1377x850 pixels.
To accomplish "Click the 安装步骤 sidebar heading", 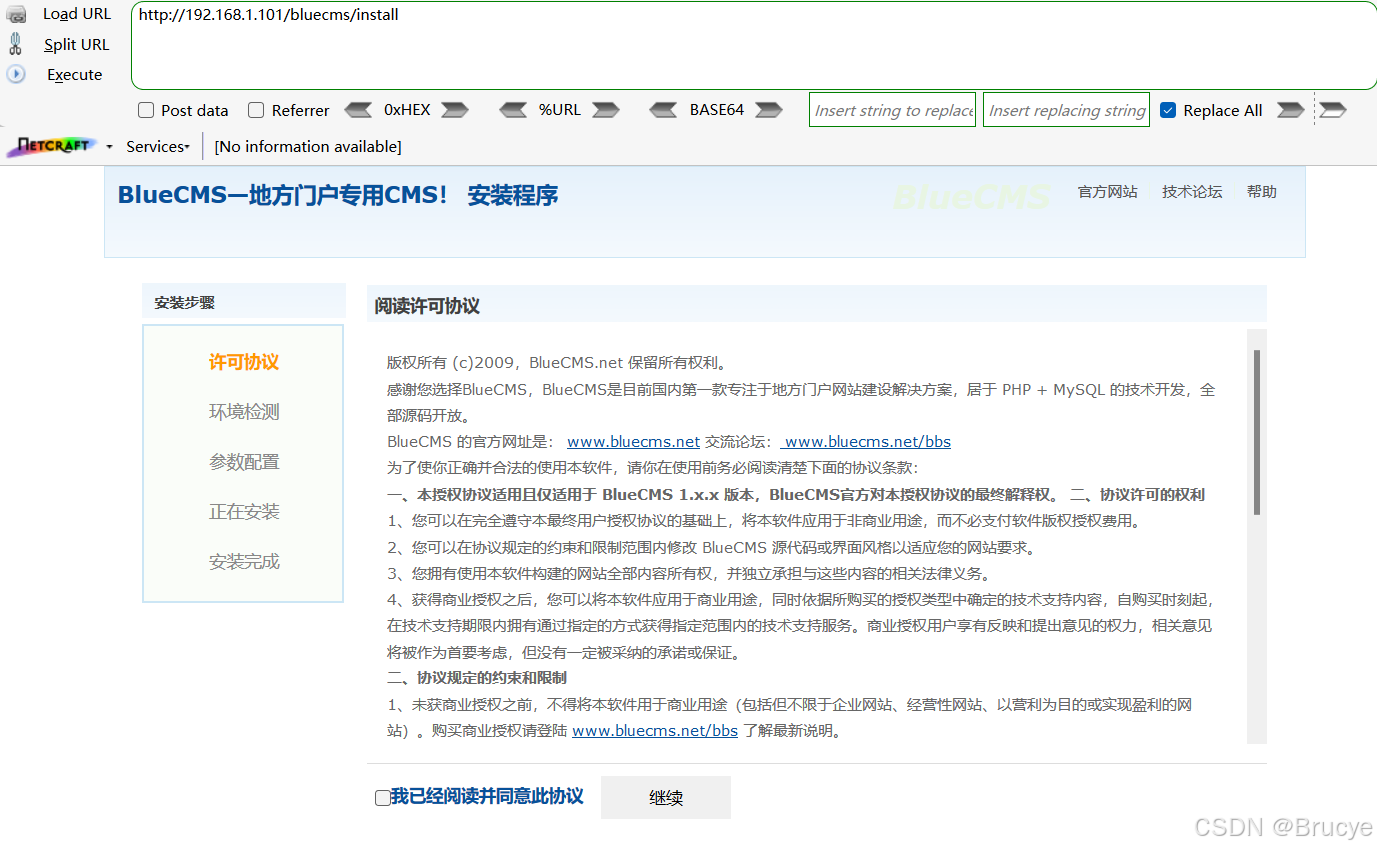I will (184, 302).
